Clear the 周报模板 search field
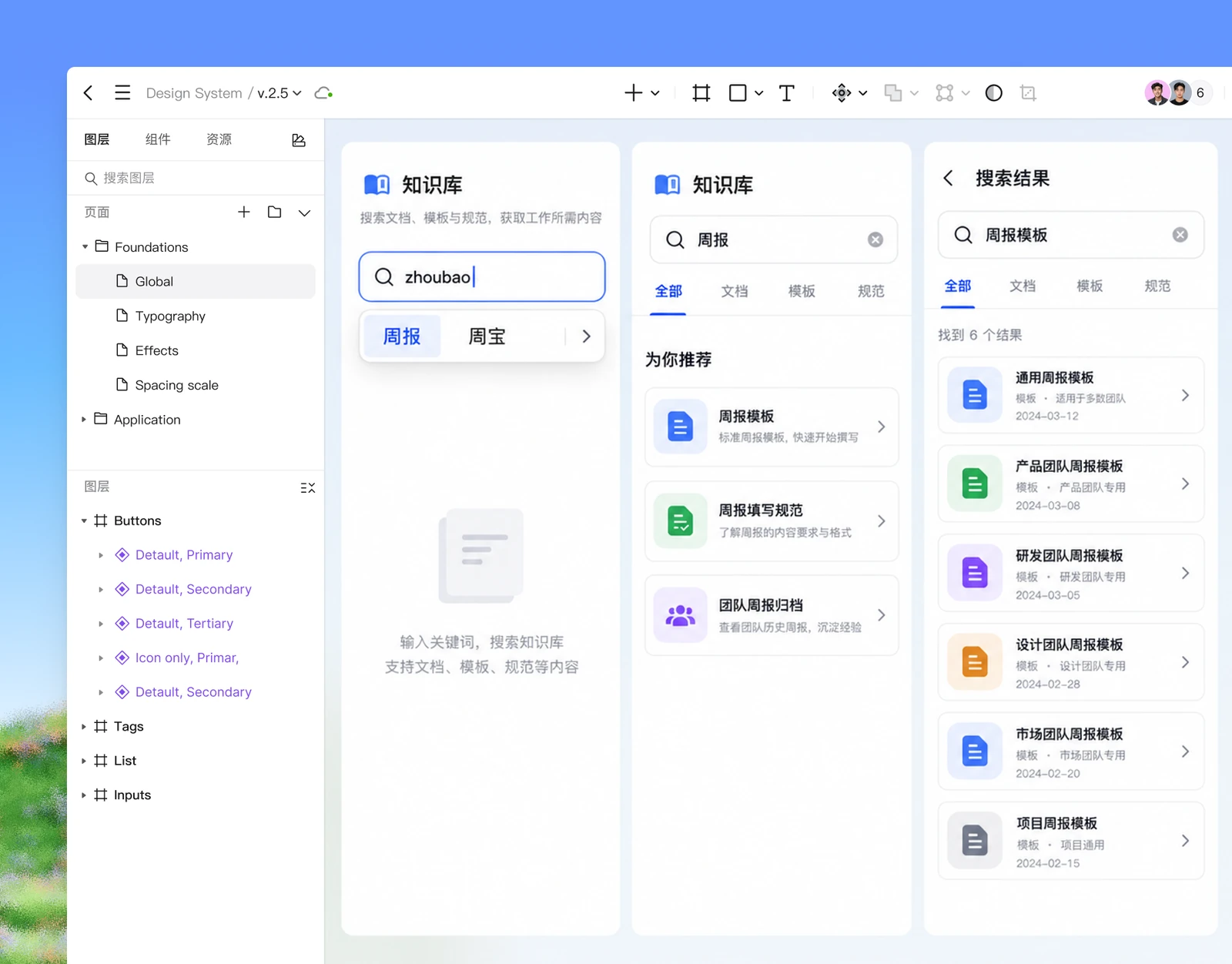Image resolution: width=1232 pixels, height=964 pixels. tap(1180, 235)
